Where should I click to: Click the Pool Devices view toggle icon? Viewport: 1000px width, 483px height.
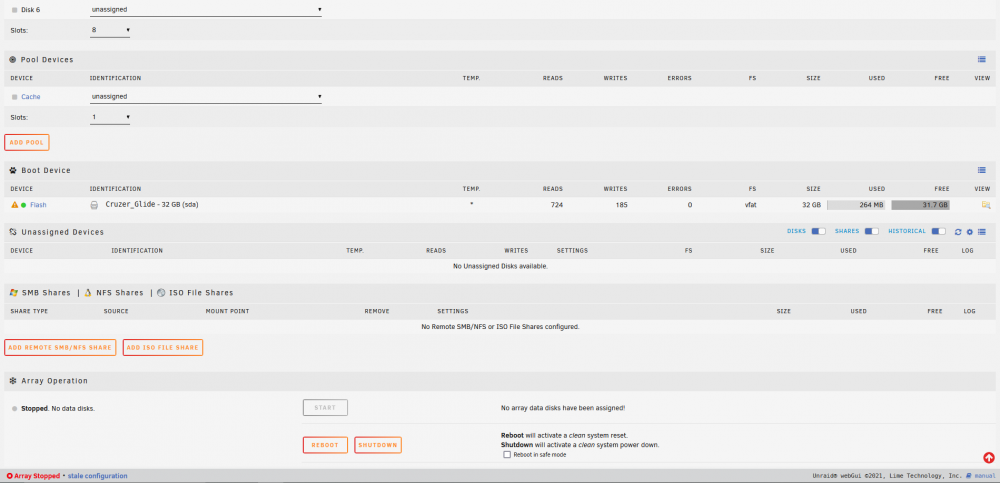(982, 59)
